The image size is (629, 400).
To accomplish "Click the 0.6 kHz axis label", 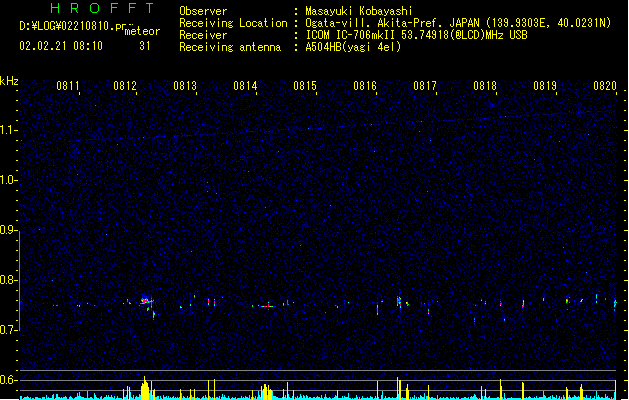I will (x=8, y=380).
